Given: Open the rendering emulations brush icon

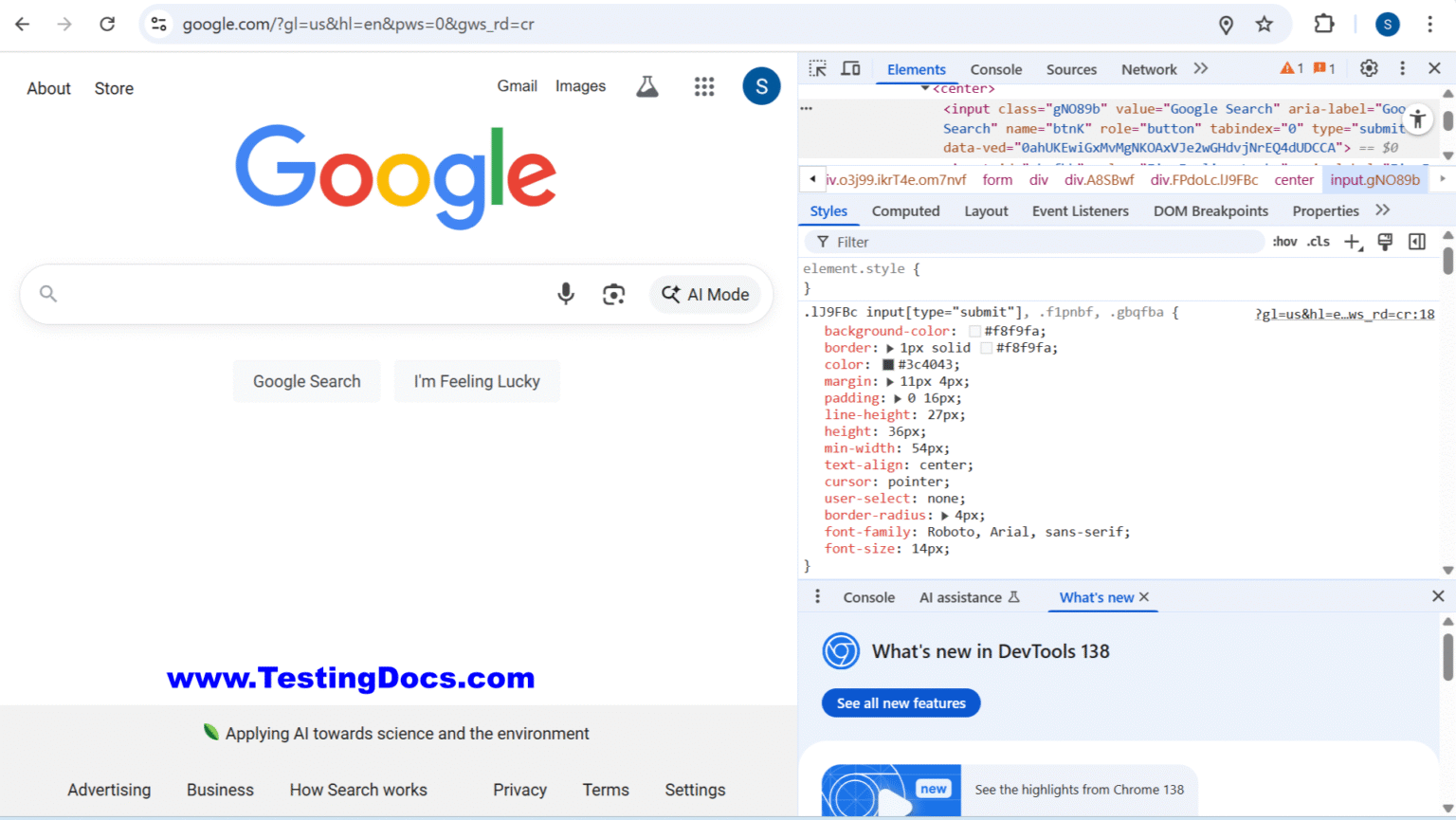Looking at the screenshot, I should pos(1385,242).
